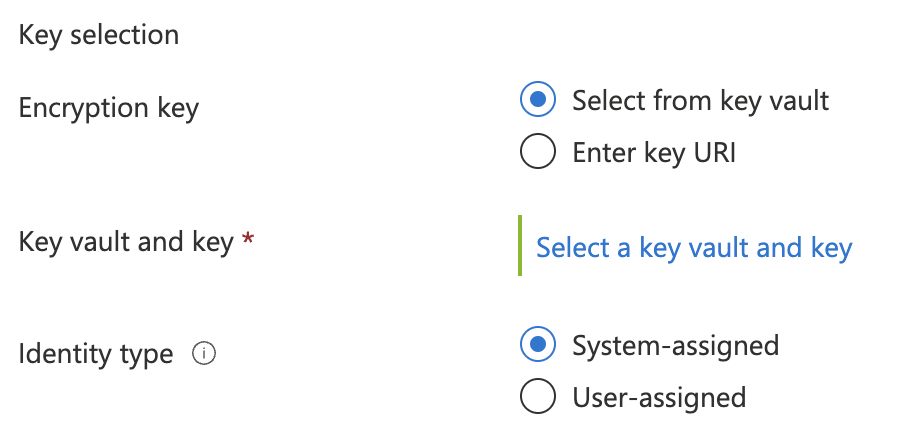Open the Identity type info tooltip icon
Screen dimensions: 920x434
coord(204,354)
